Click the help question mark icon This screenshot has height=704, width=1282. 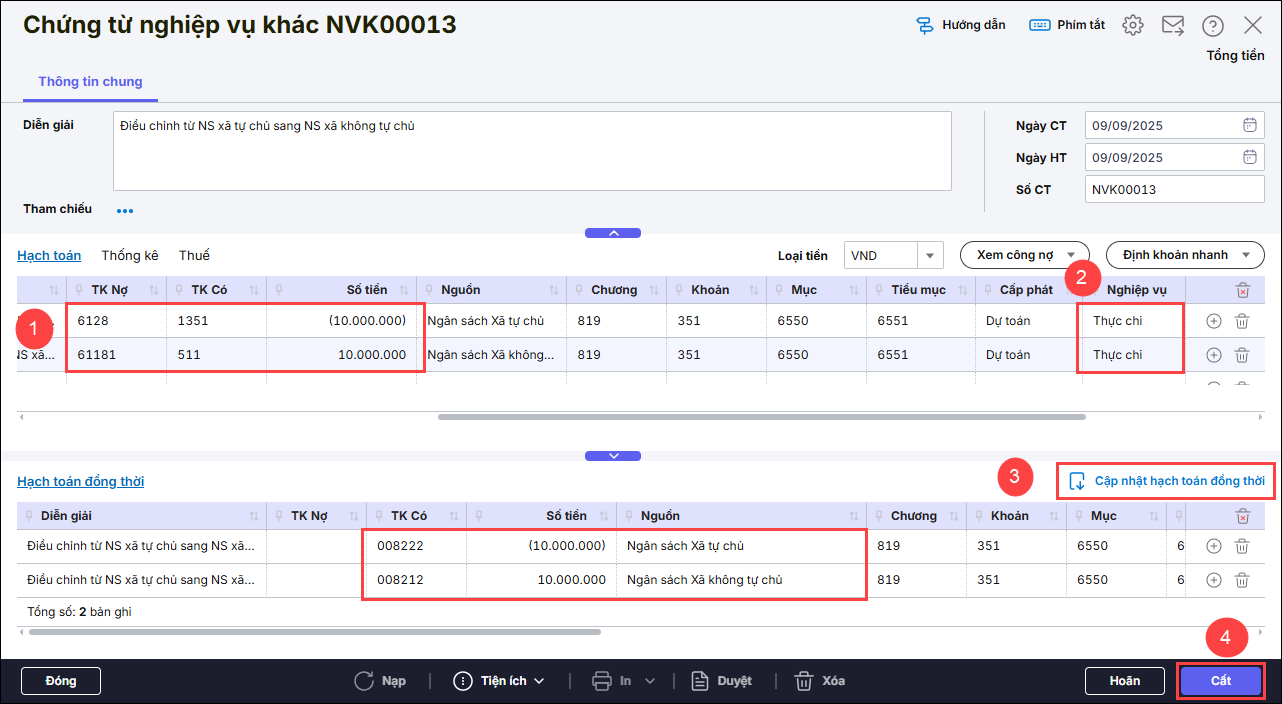[1213, 26]
